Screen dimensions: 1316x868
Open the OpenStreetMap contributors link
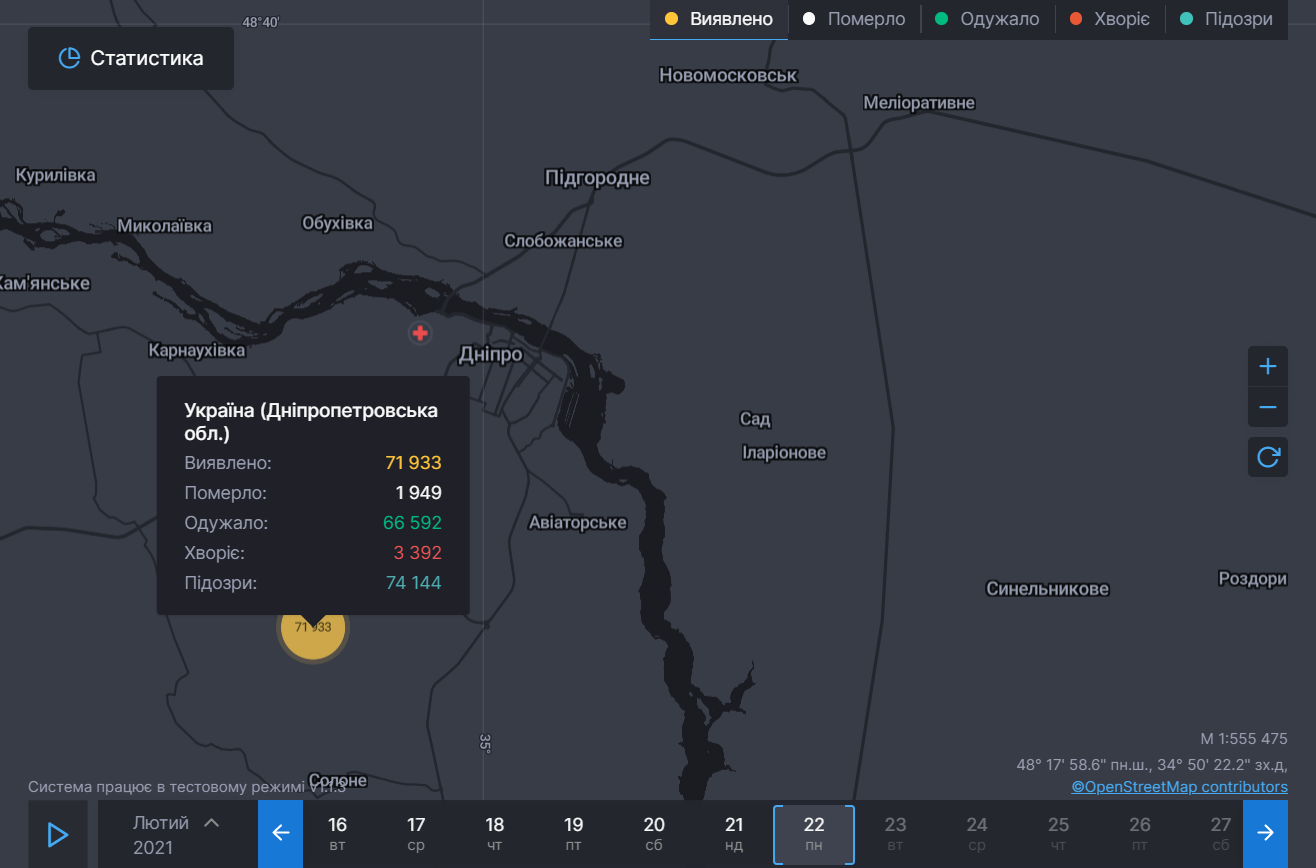point(1180,787)
